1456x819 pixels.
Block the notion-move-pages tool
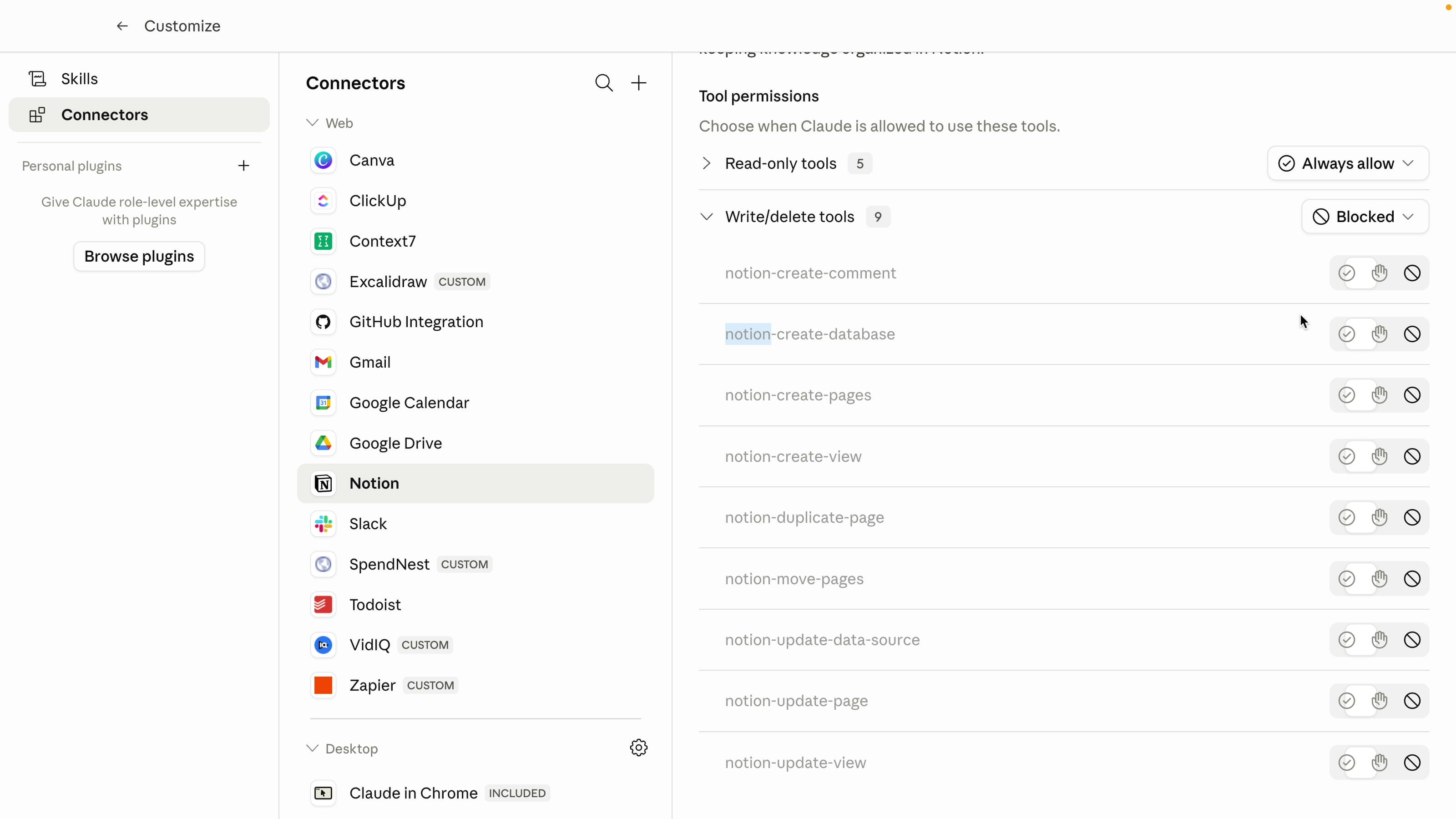[x=1412, y=579]
